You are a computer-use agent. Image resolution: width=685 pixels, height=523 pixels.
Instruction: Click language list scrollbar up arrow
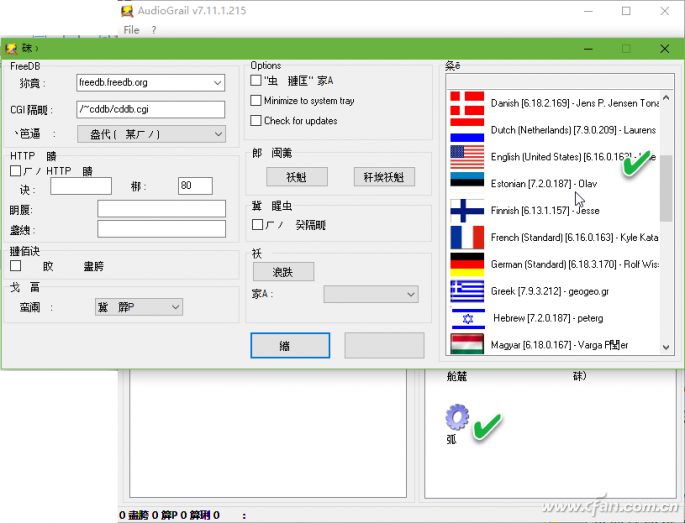point(666,98)
